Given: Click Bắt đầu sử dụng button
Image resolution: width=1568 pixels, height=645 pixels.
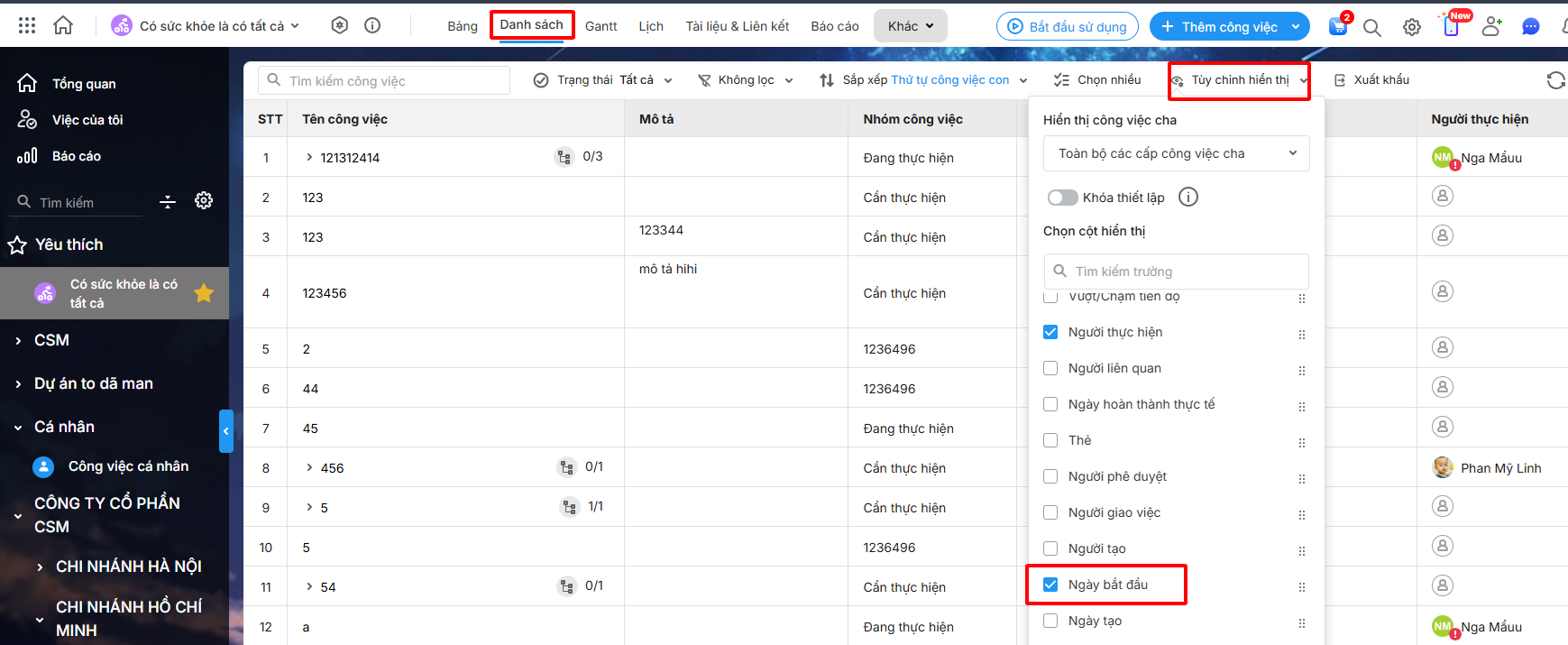Looking at the screenshot, I should pos(1068,27).
